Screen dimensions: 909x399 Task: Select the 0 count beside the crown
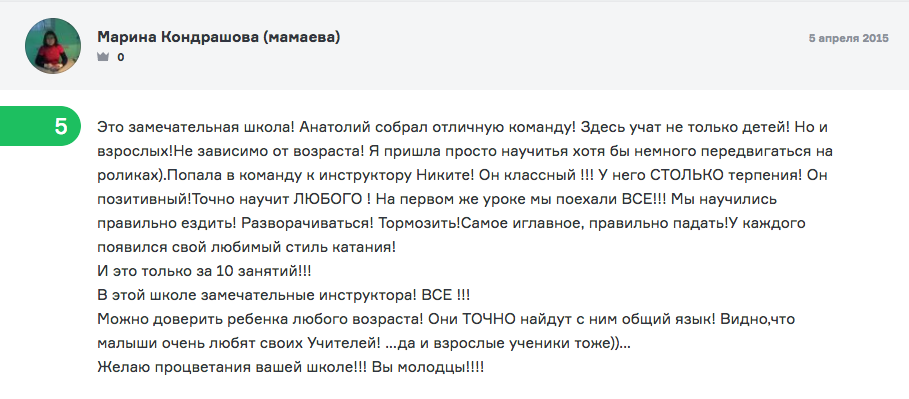coord(121,57)
